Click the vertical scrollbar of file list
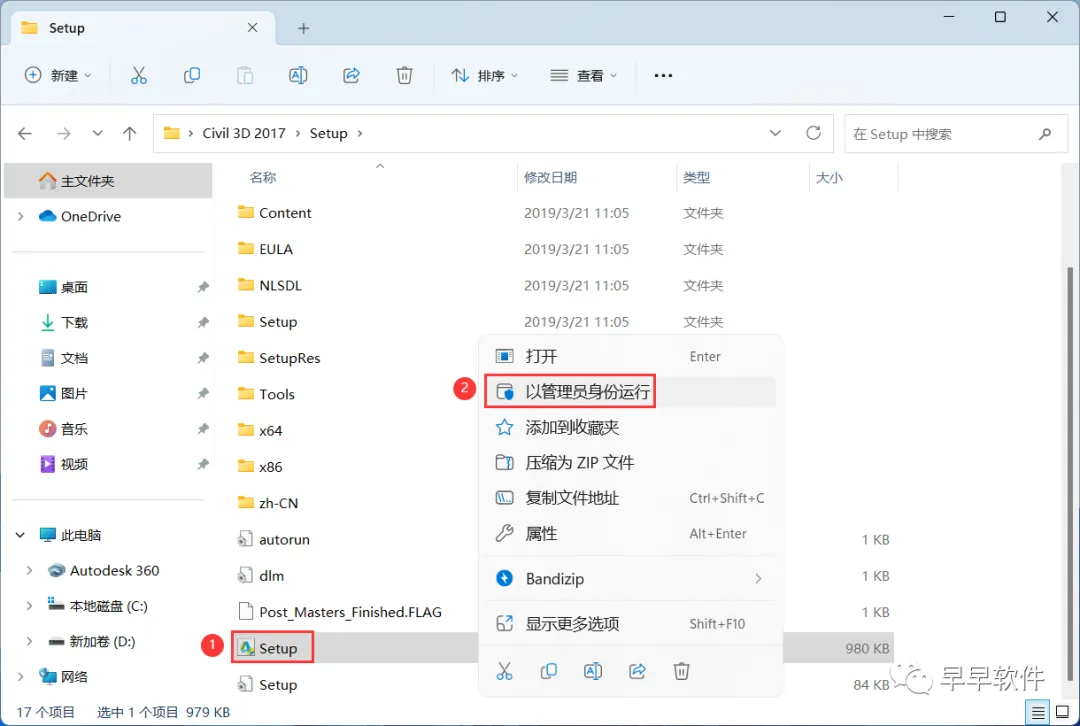This screenshot has width=1080, height=726. pyautogui.click(x=1070, y=475)
